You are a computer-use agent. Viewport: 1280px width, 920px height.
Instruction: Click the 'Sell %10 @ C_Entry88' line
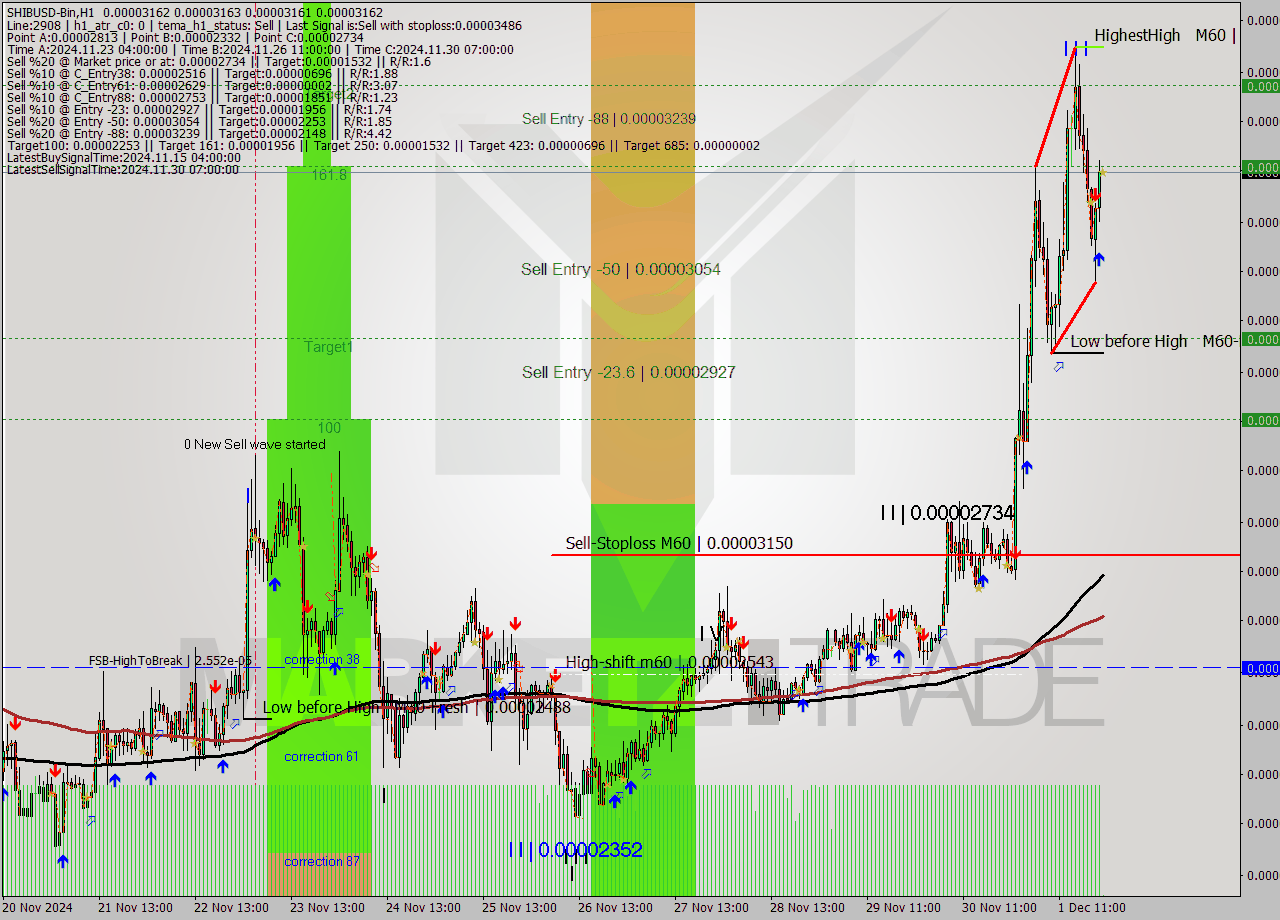coord(202,97)
